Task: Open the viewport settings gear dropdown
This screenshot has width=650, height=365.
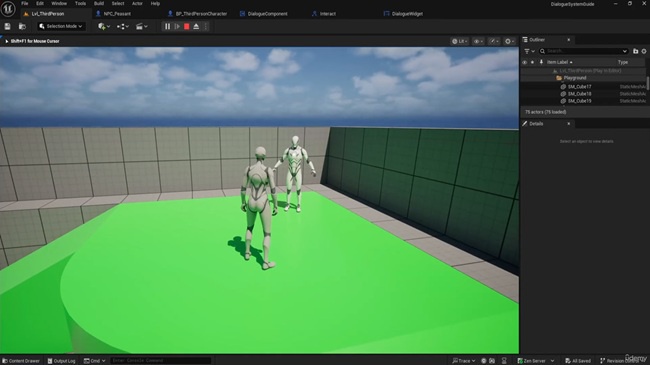Action: [x=509, y=41]
